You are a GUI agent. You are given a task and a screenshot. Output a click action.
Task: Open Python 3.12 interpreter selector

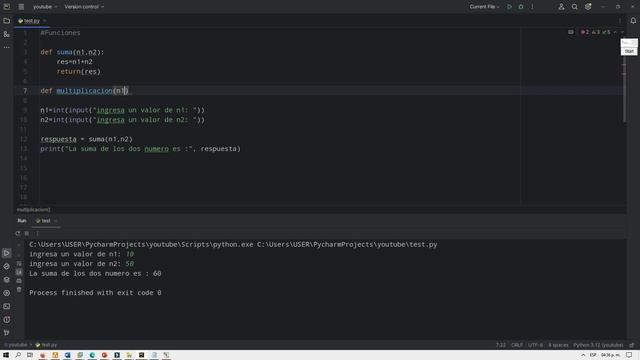[x=598, y=345]
